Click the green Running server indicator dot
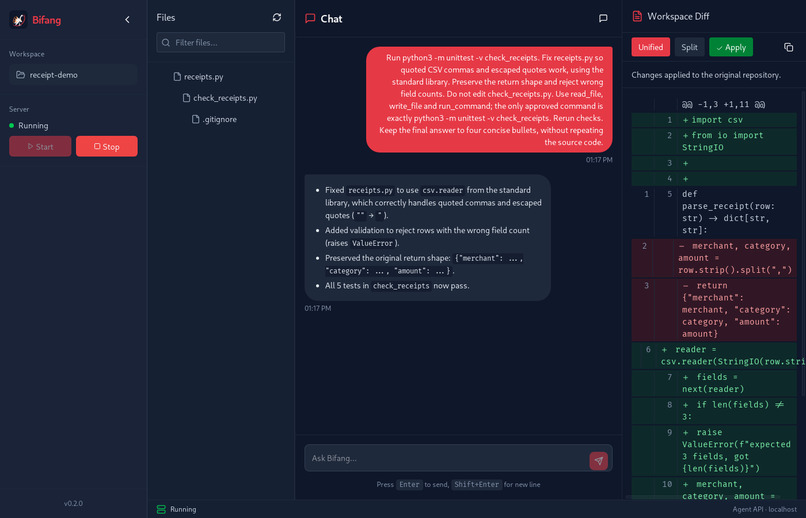 point(12,125)
